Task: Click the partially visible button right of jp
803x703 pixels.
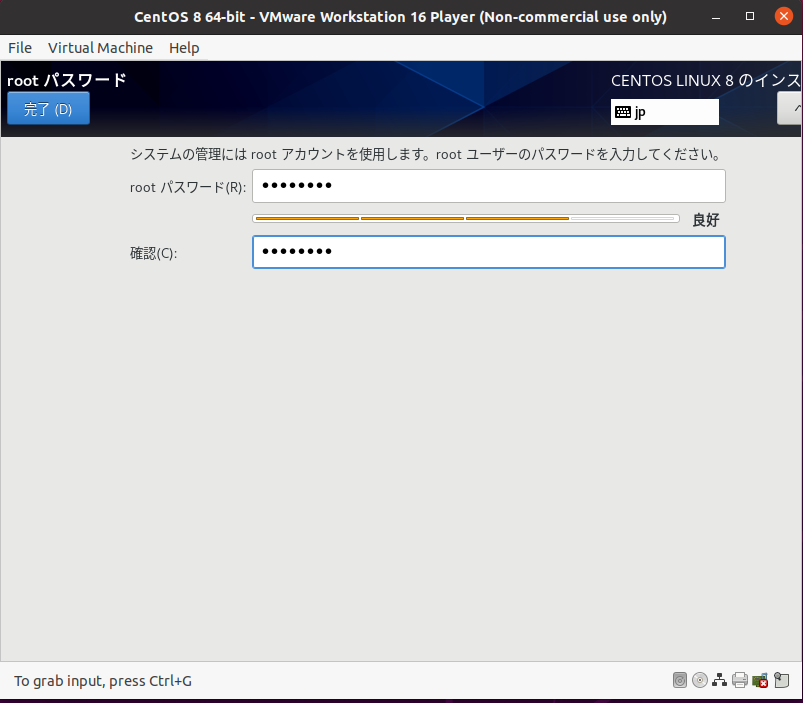Action: 791,109
